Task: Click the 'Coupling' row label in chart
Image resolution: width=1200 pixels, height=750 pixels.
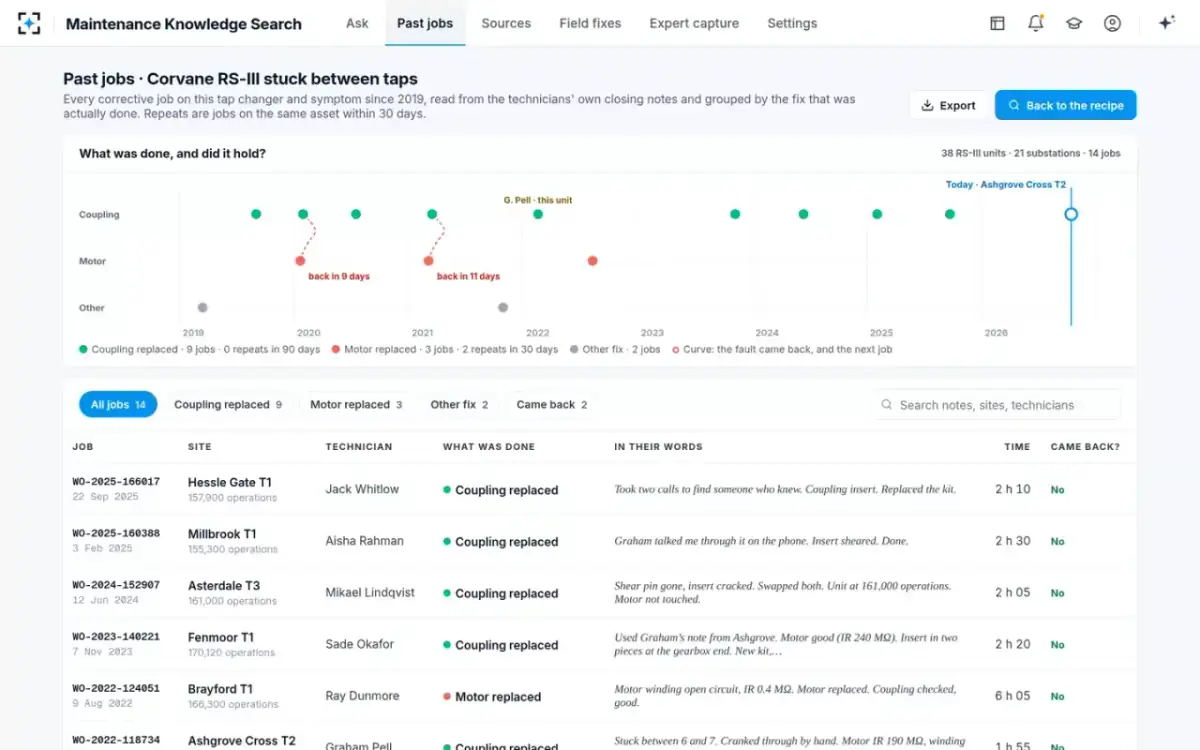Action: click(99, 214)
